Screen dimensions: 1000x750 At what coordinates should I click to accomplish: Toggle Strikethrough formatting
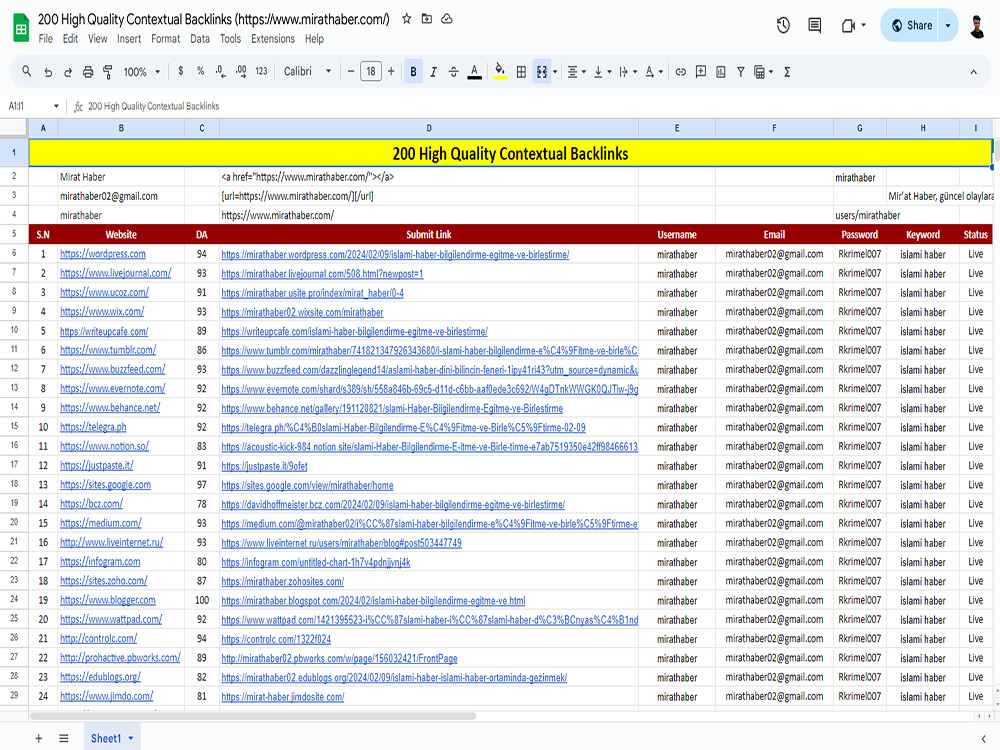click(x=453, y=72)
